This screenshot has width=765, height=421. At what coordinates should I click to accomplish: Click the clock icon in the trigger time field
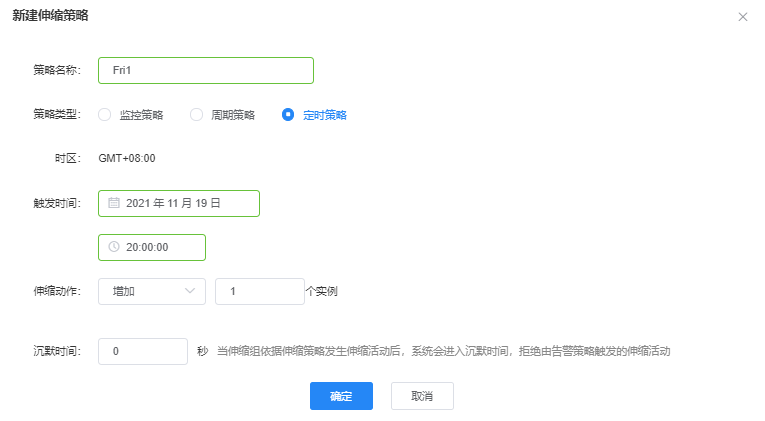tap(114, 247)
